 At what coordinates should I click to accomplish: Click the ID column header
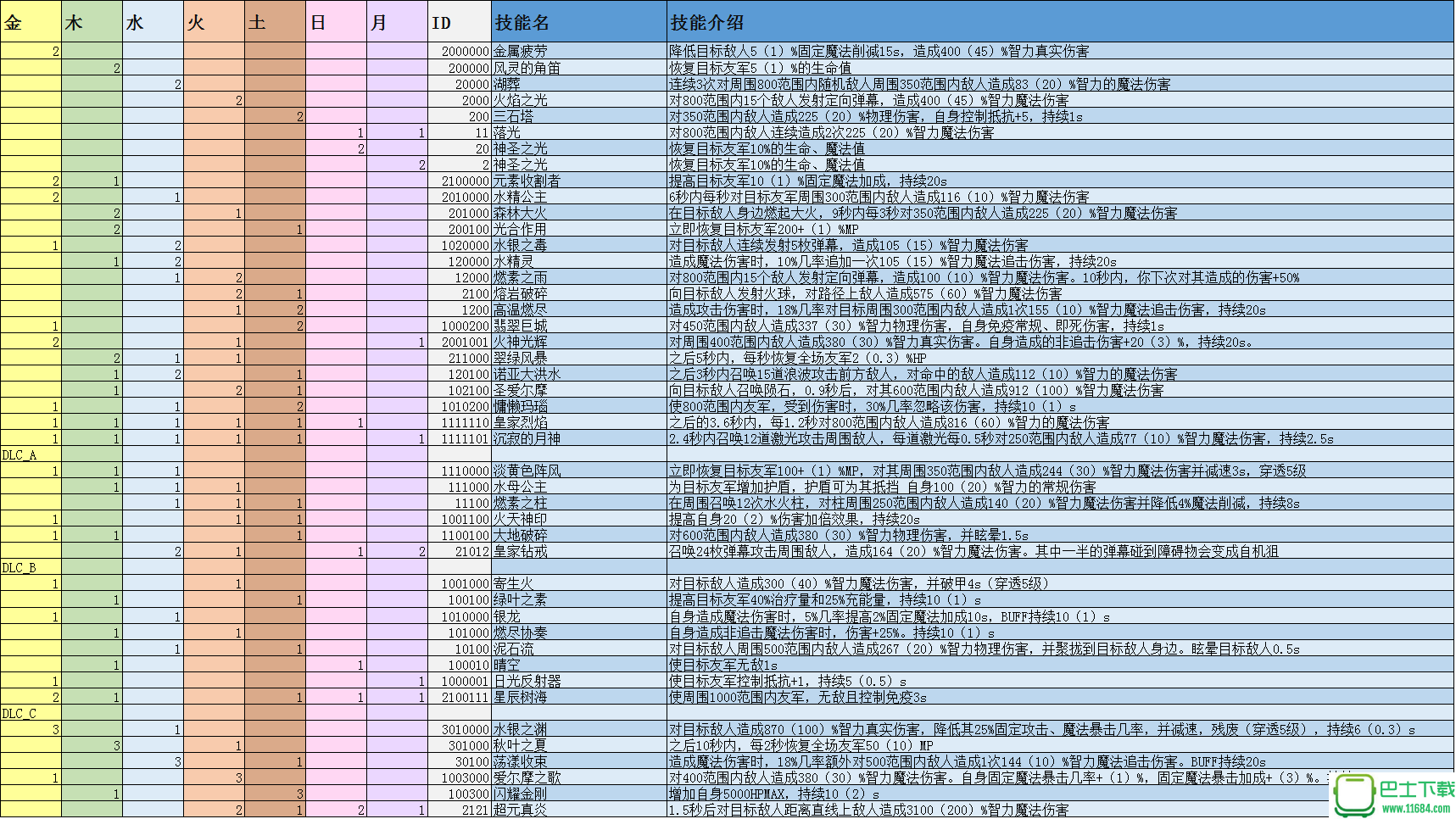pyautogui.click(x=460, y=21)
